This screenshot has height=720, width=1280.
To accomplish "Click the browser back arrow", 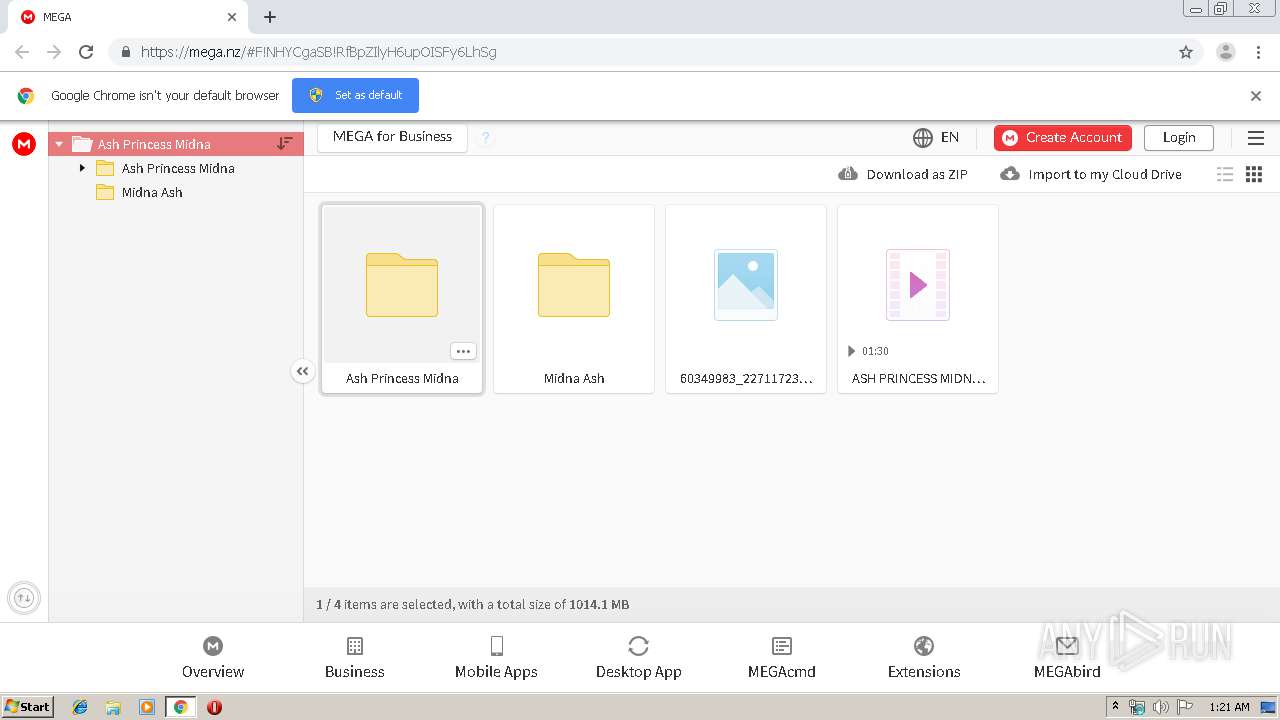I will 22,52.
